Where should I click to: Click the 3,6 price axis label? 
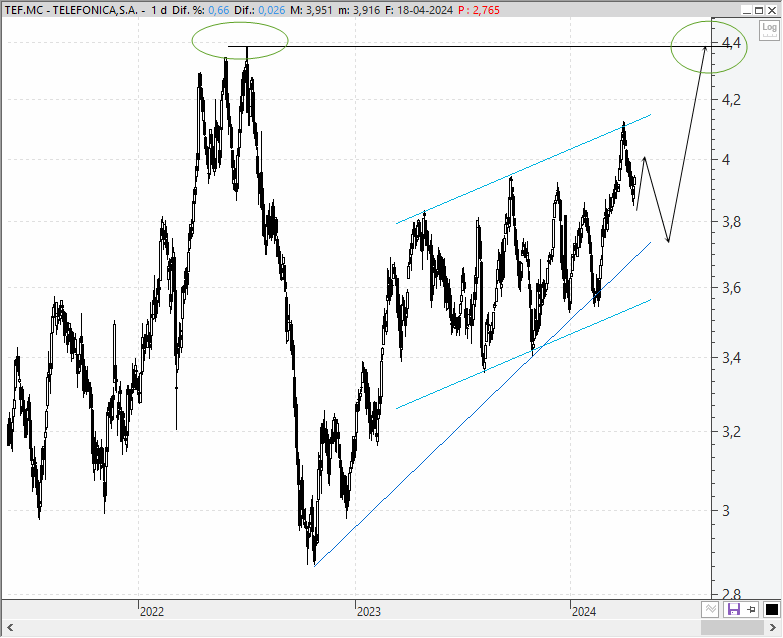[x=731, y=288]
